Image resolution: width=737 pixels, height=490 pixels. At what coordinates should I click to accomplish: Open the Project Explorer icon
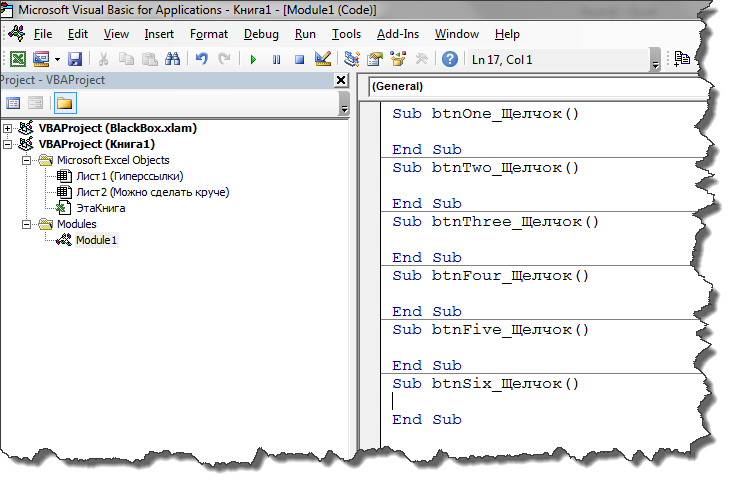[x=352, y=59]
